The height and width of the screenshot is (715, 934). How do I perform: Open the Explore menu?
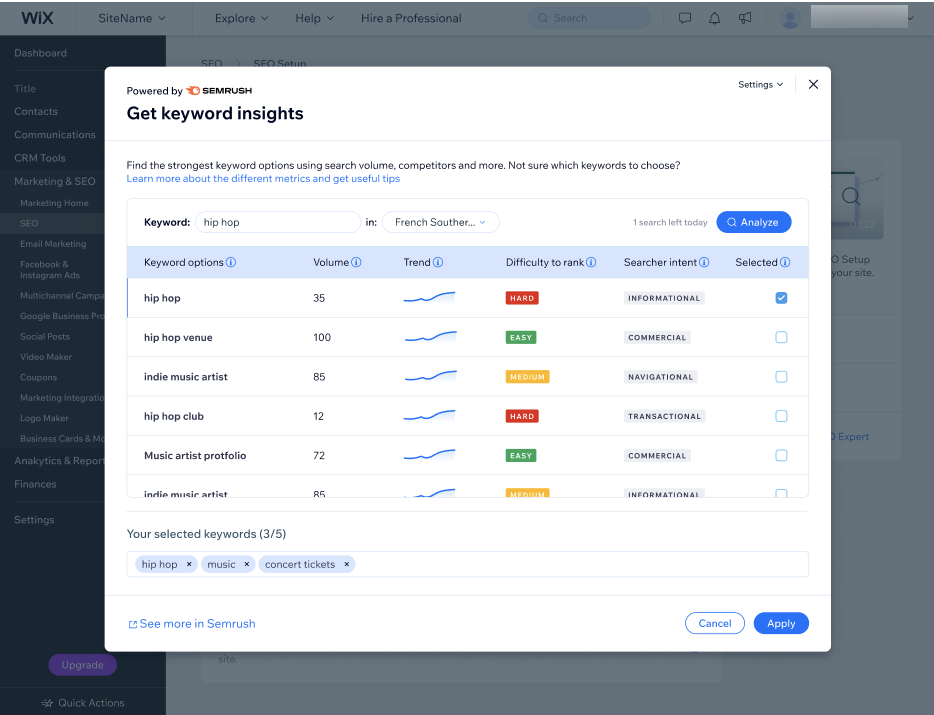pos(242,18)
